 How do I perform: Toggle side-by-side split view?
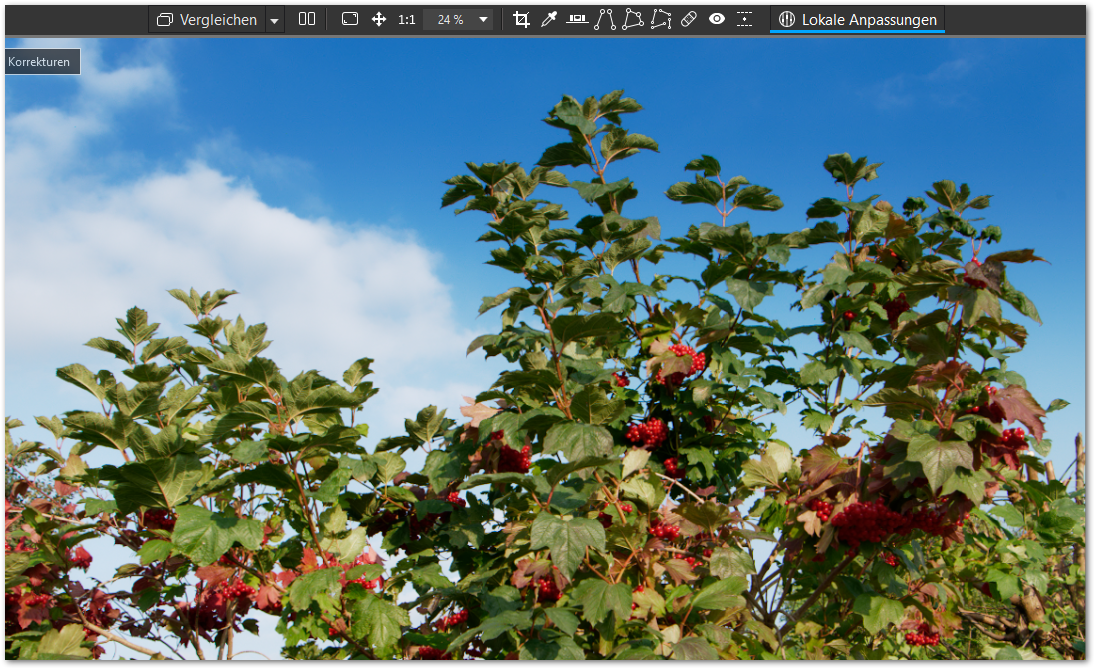pyautogui.click(x=307, y=19)
